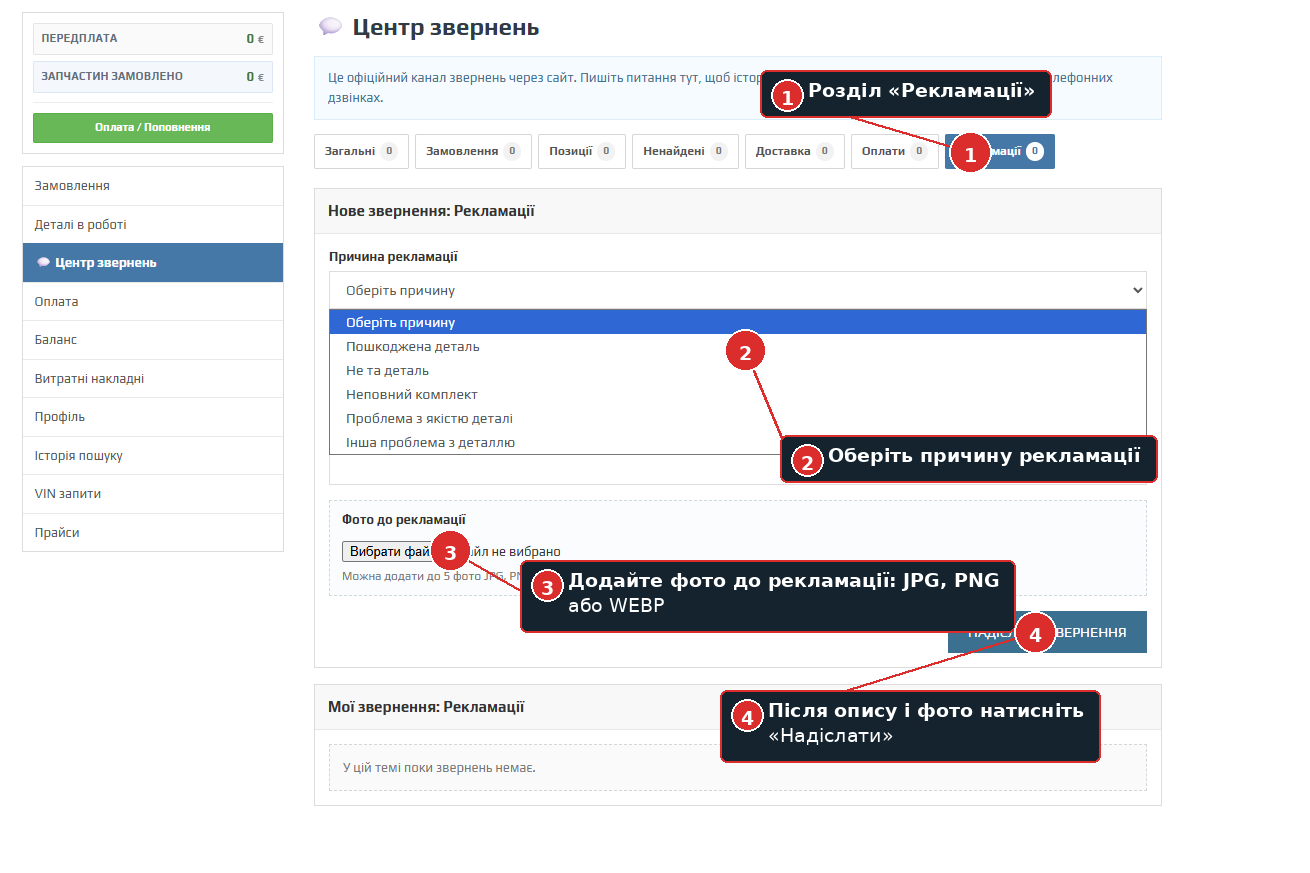Screen dimensions: 1310x873
Task: Click the green Оплата / Поповнення button
Action: point(153,128)
